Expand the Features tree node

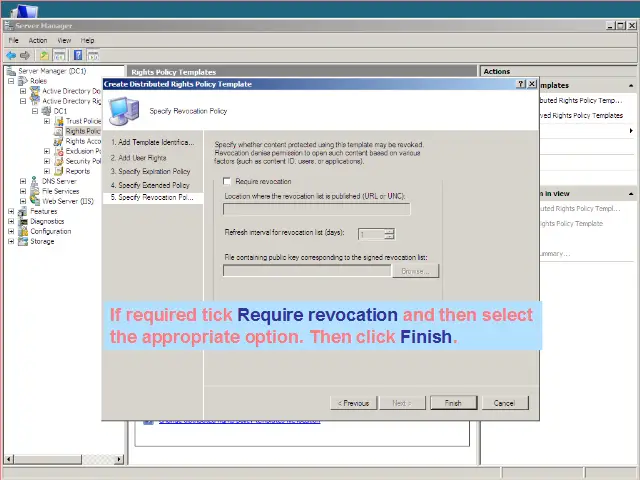[11, 211]
